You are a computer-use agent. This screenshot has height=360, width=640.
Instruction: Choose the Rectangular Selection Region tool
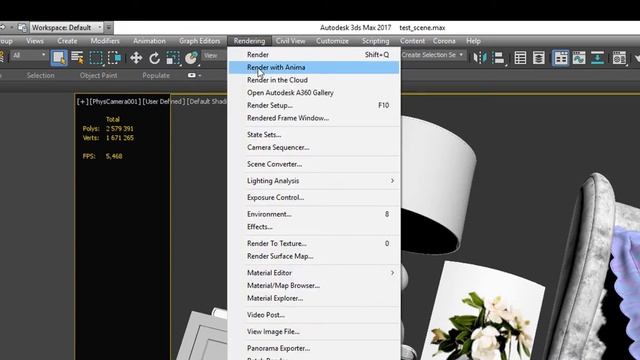pos(96,58)
